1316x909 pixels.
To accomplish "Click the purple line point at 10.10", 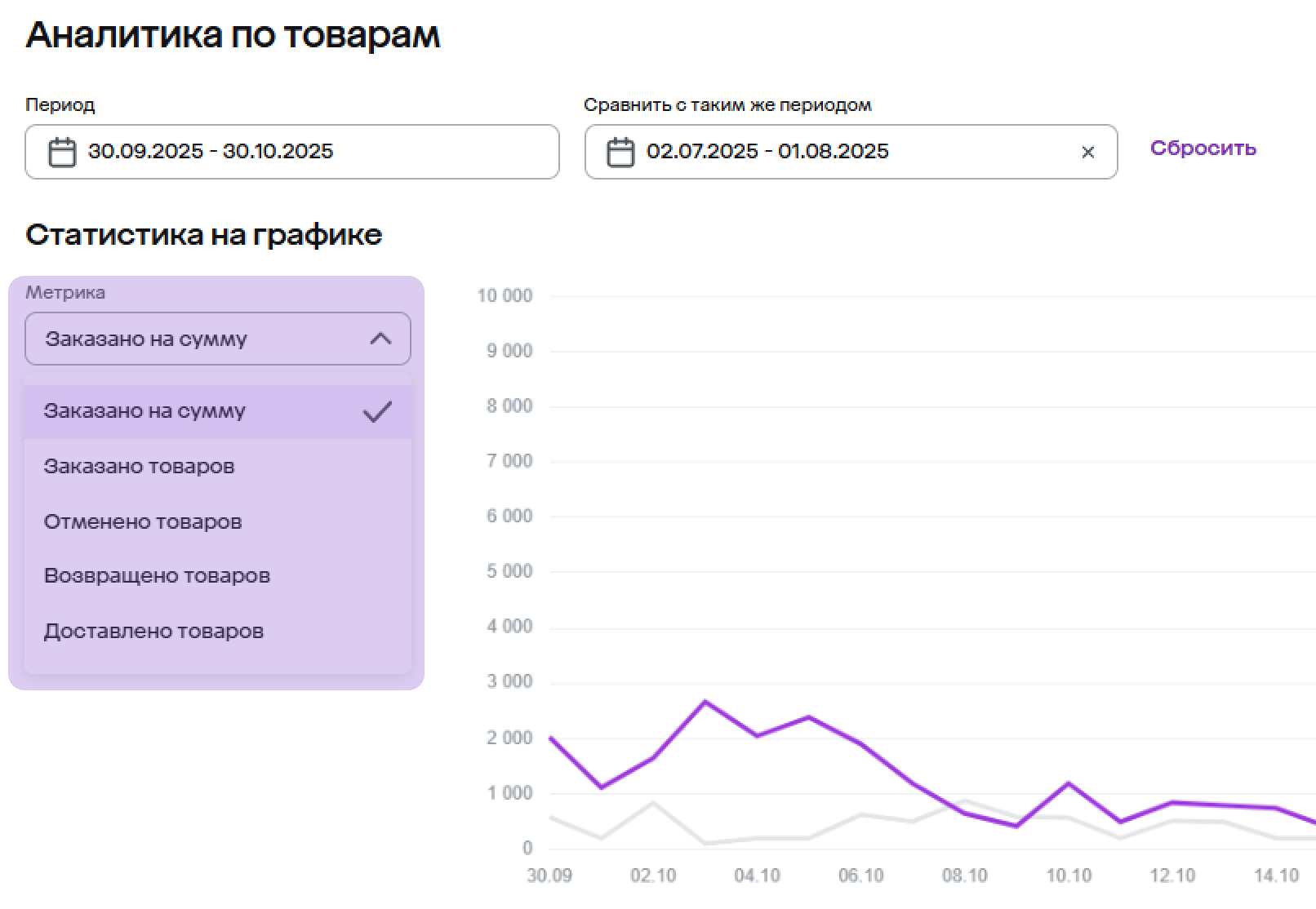I will point(1069,783).
